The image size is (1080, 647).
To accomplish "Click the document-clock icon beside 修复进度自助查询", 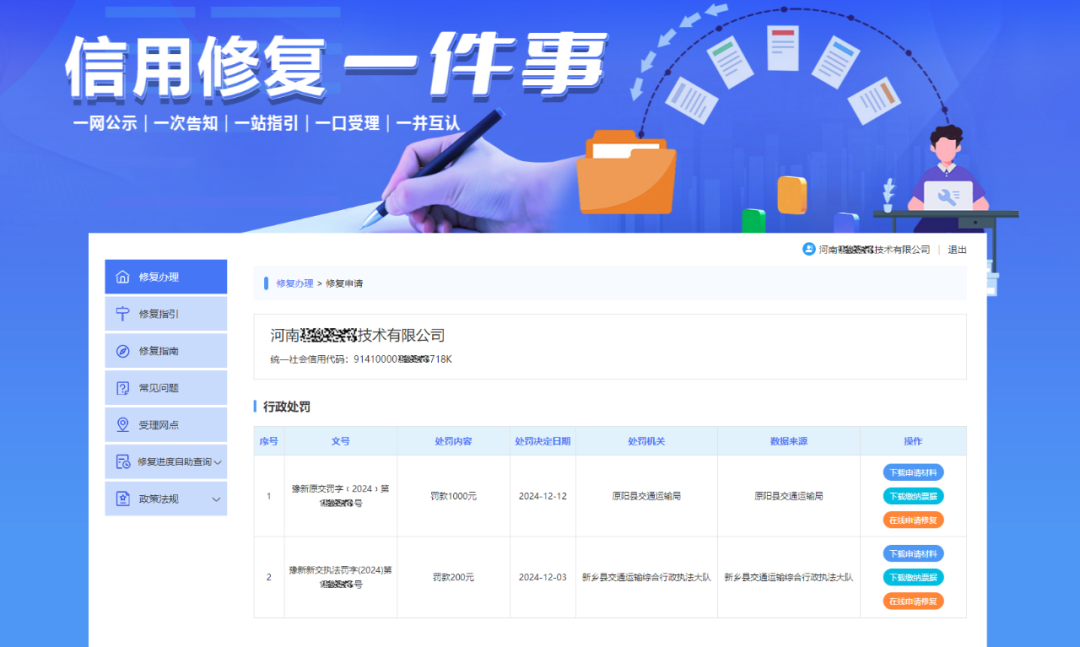I will [123, 462].
